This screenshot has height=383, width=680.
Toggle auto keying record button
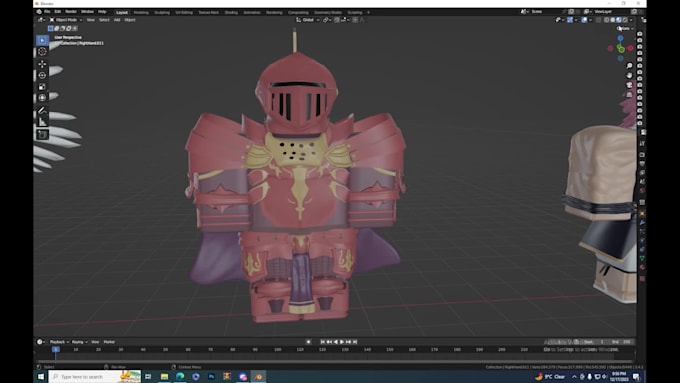click(x=308, y=342)
